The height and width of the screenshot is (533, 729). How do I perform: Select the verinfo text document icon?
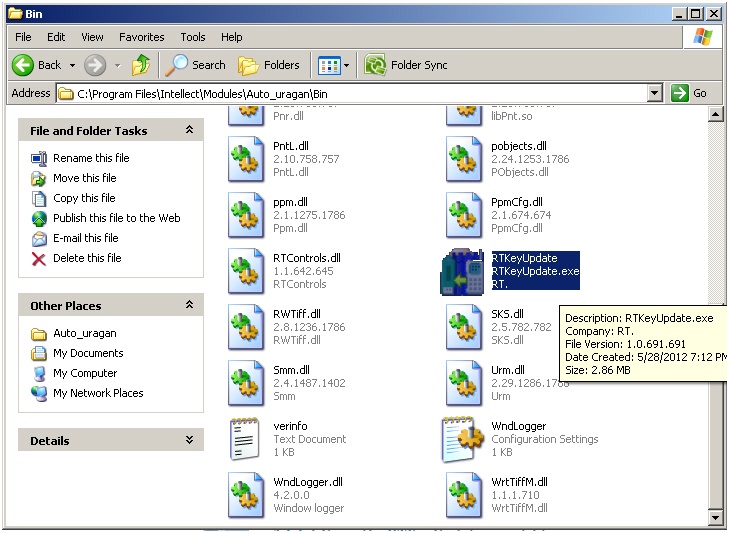point(246,438)
